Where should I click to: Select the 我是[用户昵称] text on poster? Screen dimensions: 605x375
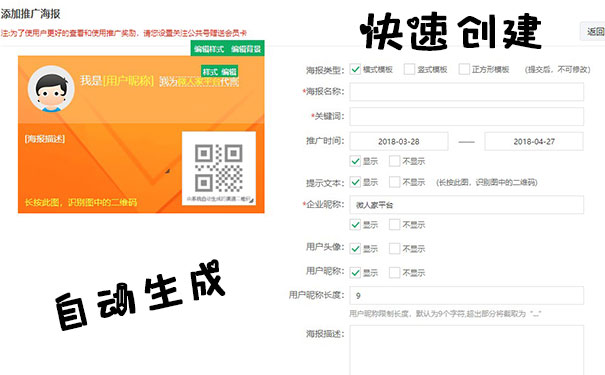(117, 81)
